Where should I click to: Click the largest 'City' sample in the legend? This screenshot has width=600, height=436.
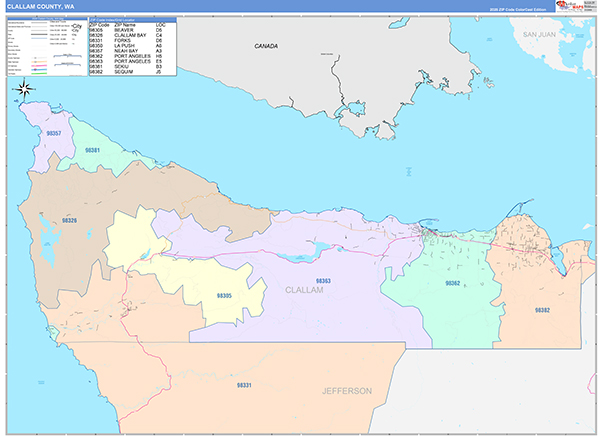click(x=77, y=26)
